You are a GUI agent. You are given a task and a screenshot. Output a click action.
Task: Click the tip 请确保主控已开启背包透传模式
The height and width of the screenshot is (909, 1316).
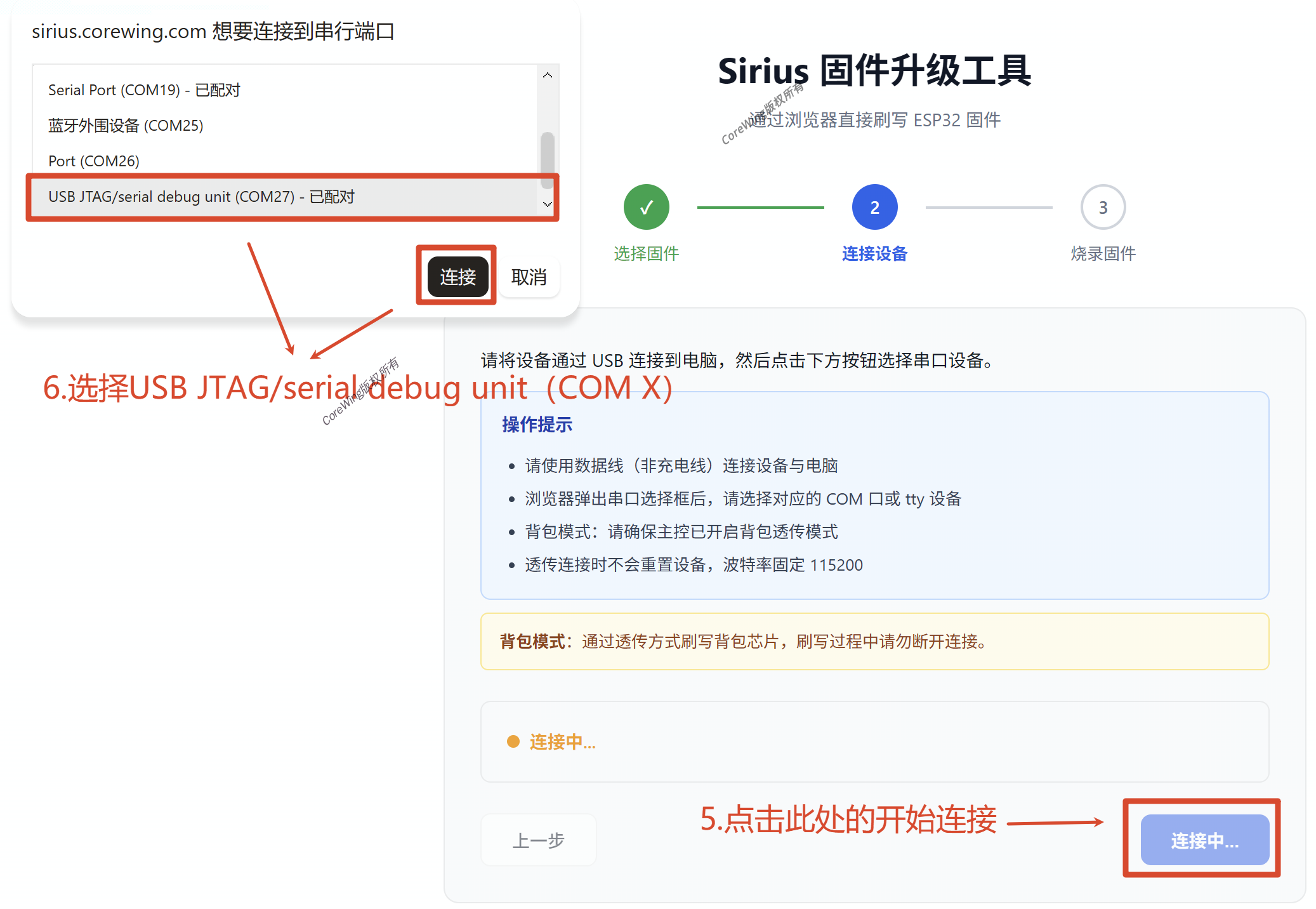tap(681, 531)
